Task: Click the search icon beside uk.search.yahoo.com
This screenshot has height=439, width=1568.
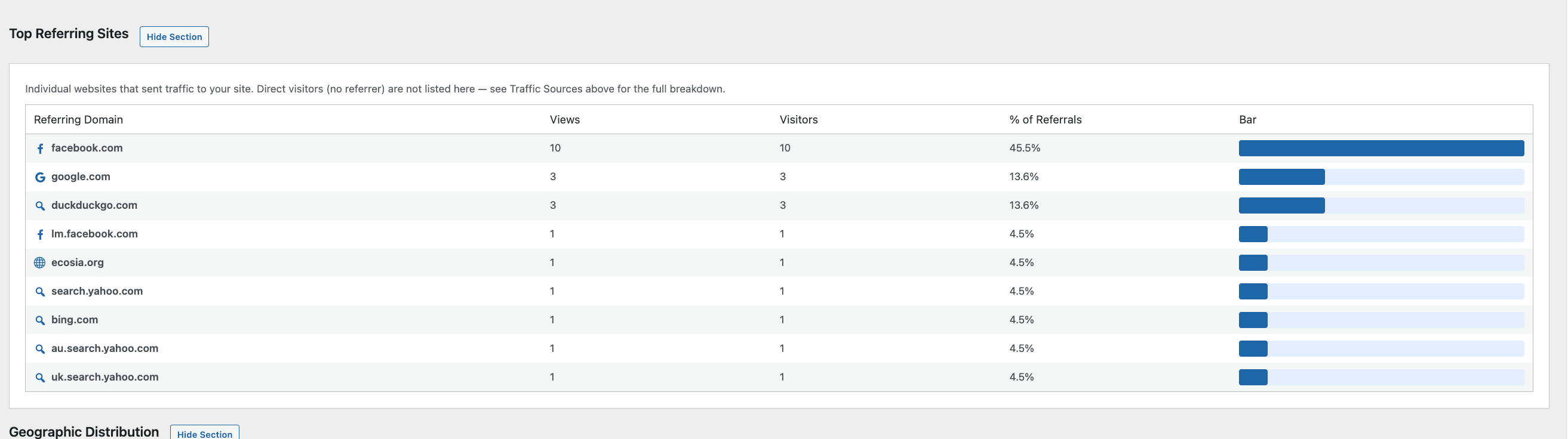Action: click(40, 377)
